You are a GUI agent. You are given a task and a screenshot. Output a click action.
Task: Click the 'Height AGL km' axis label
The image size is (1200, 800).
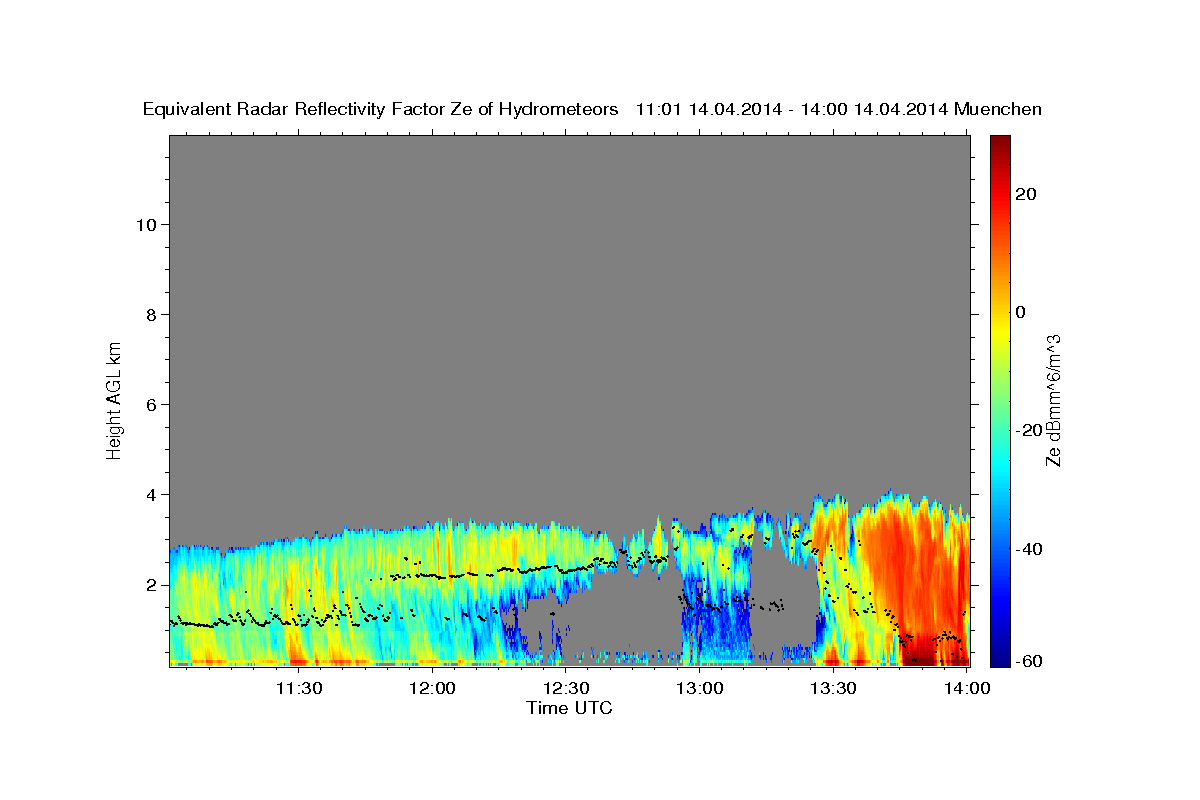click(x=115, y=399)
